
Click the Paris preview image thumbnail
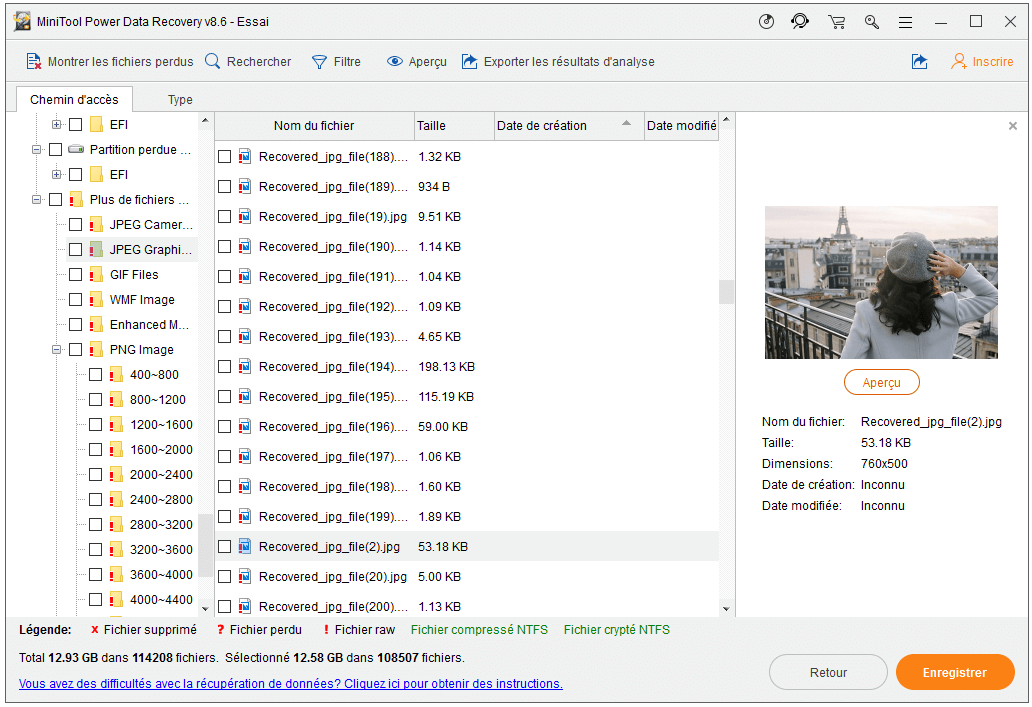(881, 282)
